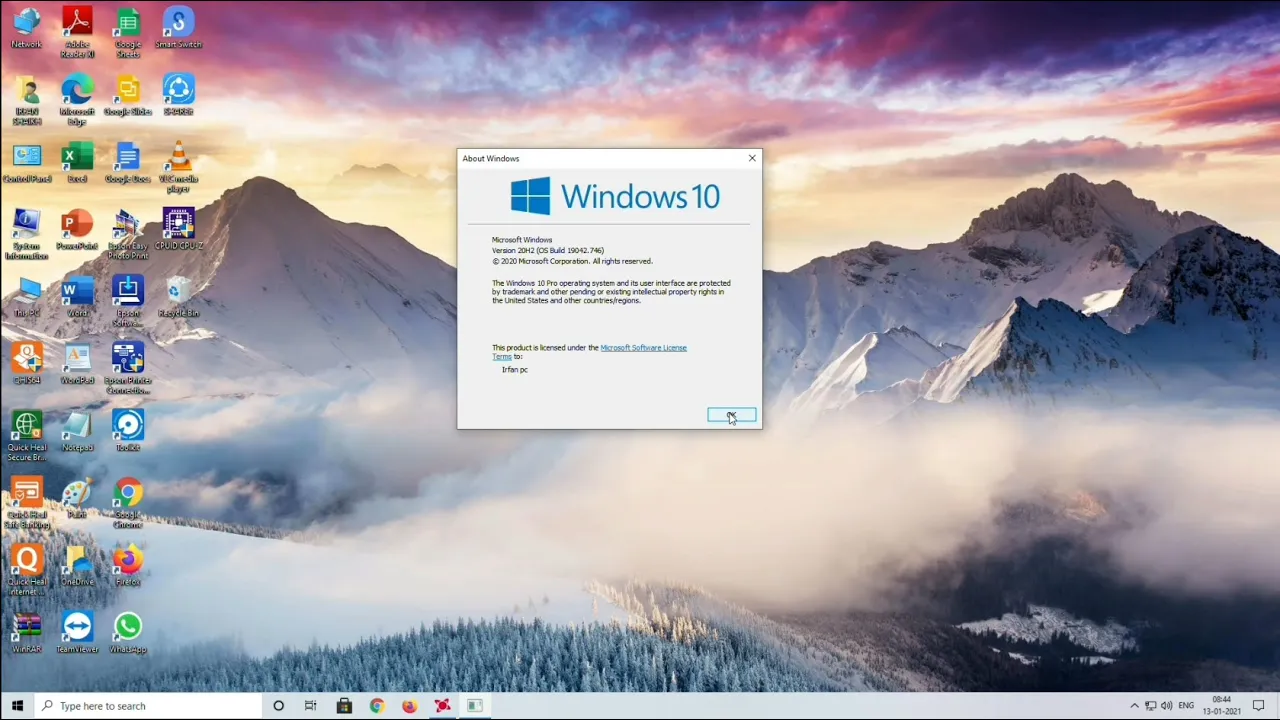Open Control Panel desktop icon
The image size is (1280, 720).
click(x=26, y=163)
